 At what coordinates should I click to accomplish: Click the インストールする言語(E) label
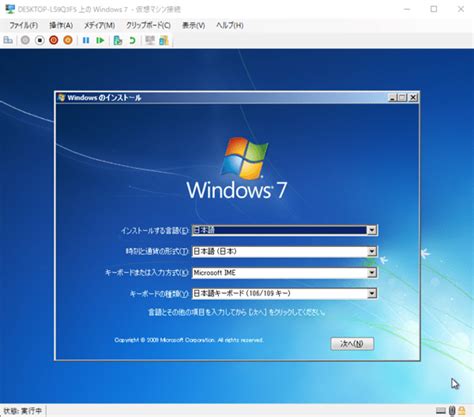155,230
